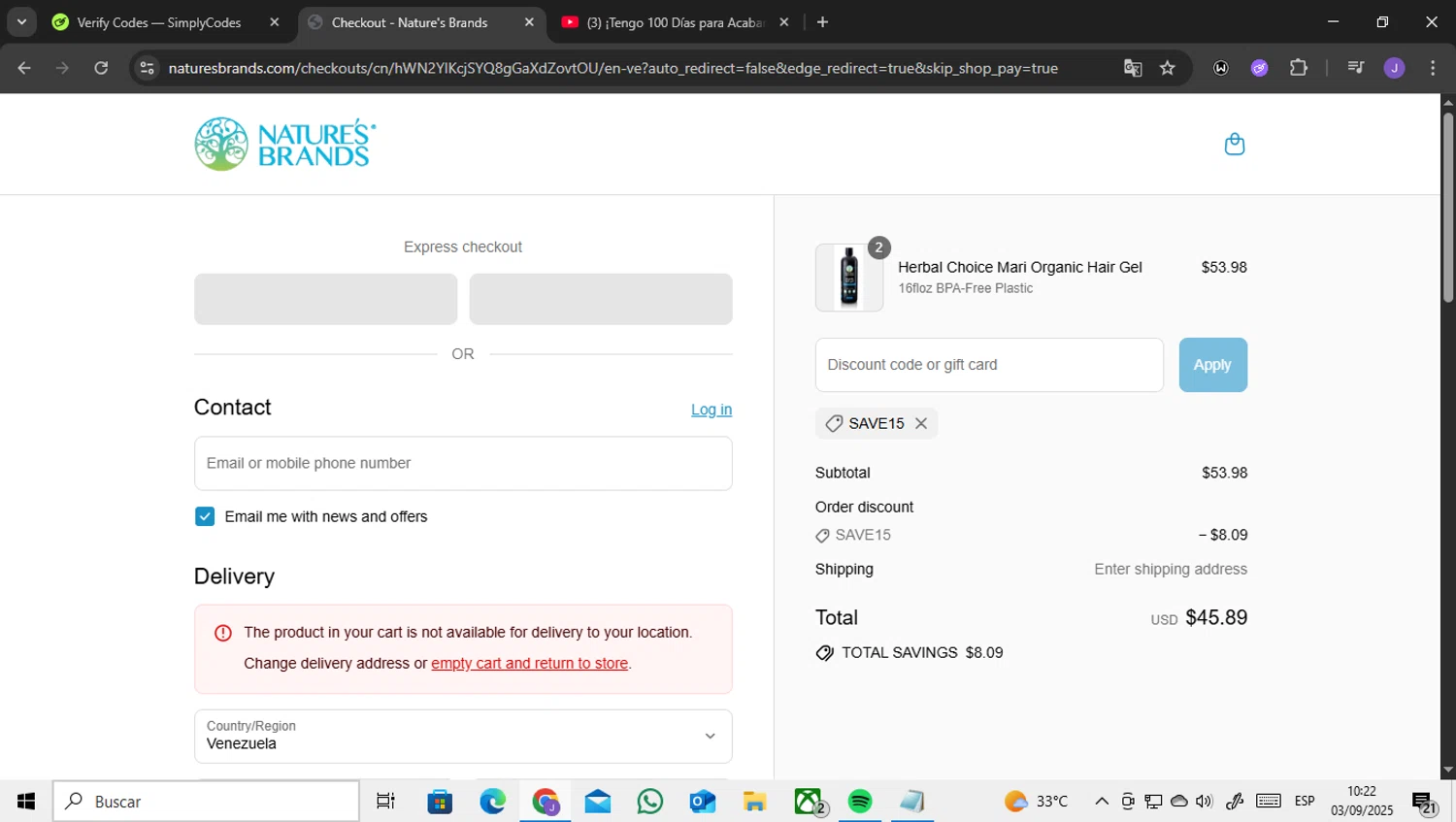The height and width of the screenshot is (822, 1456).
Task: Close the YouTube Tengo 100 Días tab
Action: pyautogui.click(x=783, y=22)
